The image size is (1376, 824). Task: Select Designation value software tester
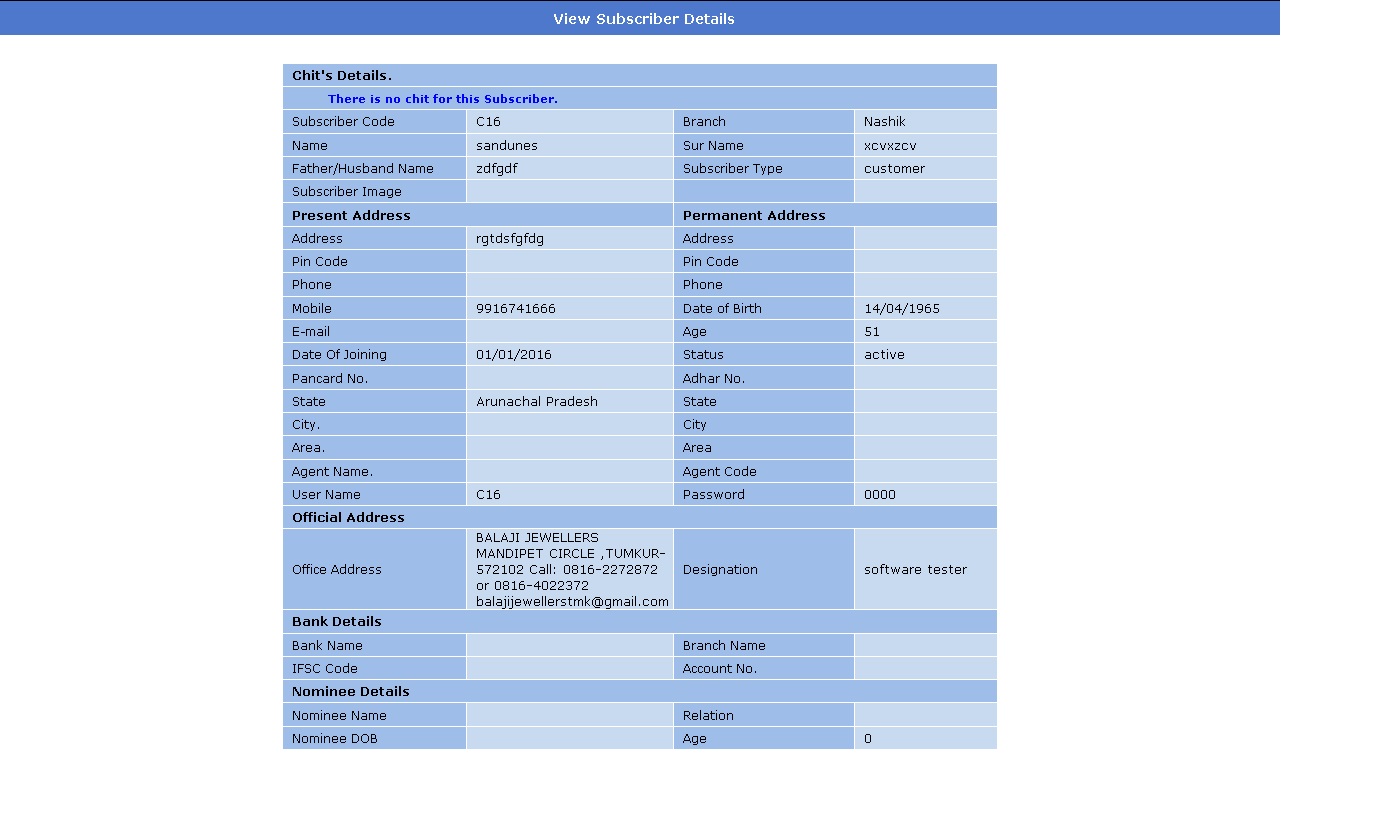915,570
